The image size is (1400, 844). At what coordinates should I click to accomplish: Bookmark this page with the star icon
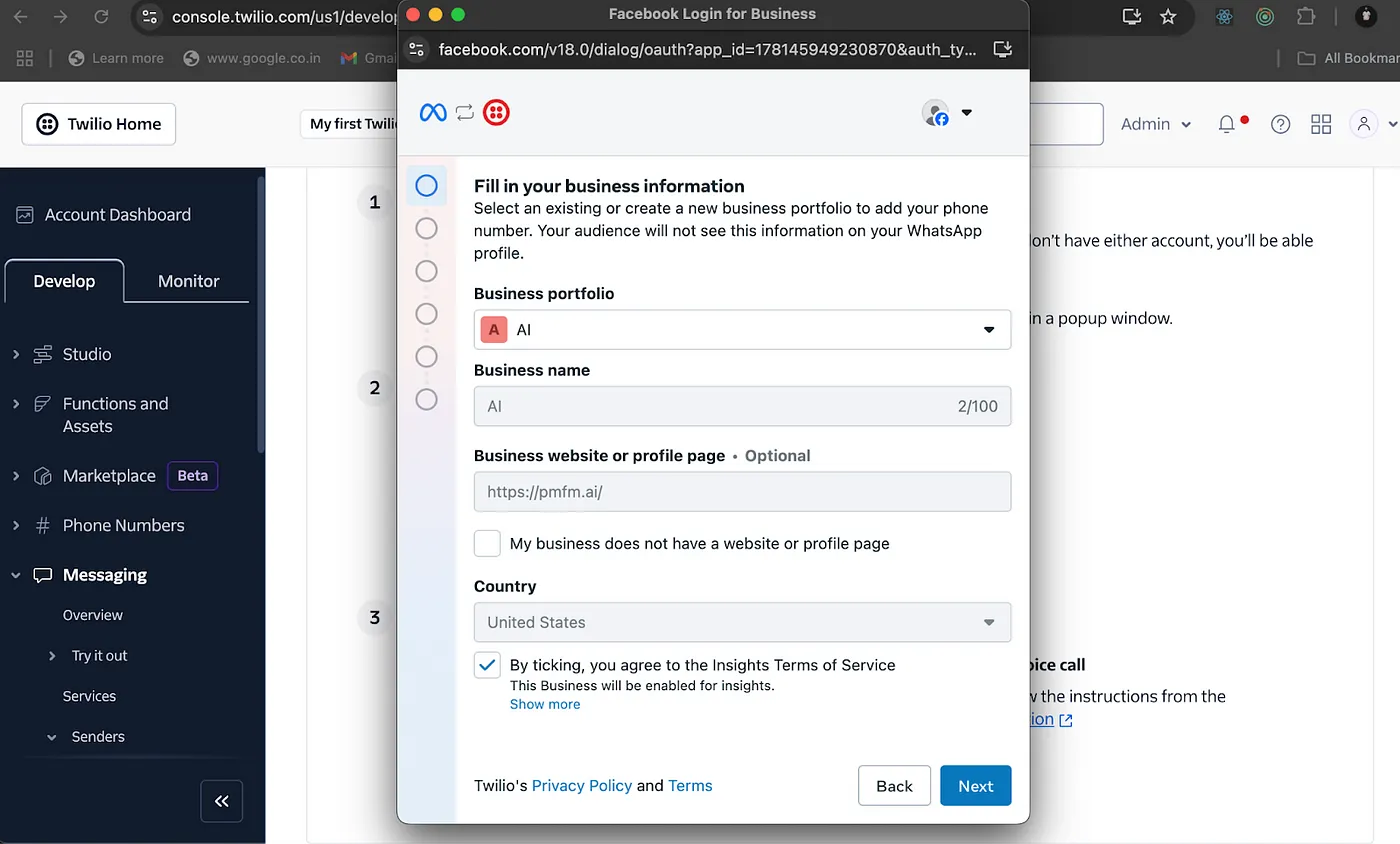click(1168, 16)
